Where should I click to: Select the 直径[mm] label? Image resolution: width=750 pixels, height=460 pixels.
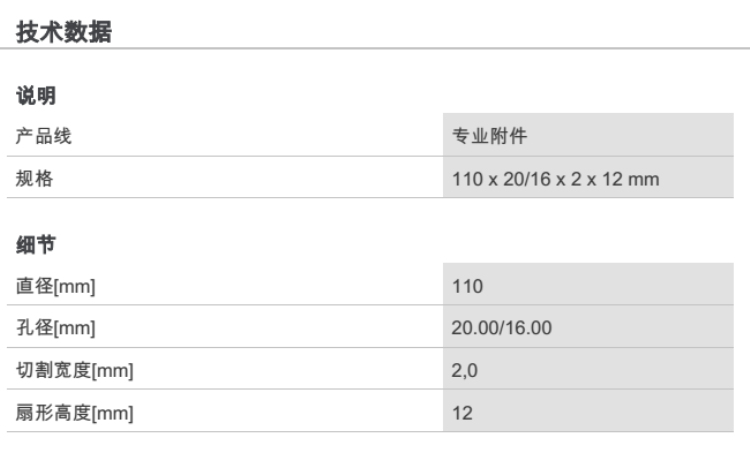click(x=62, y=286)
